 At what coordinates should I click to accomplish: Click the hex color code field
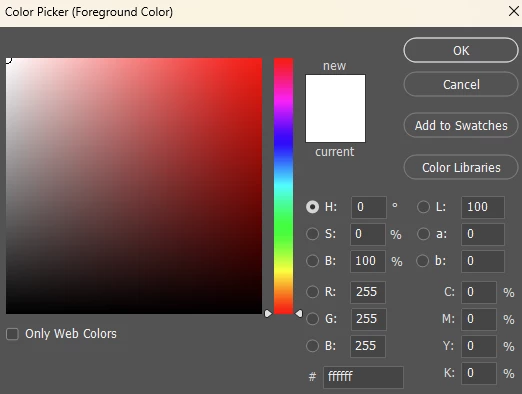tap(363, 377)
